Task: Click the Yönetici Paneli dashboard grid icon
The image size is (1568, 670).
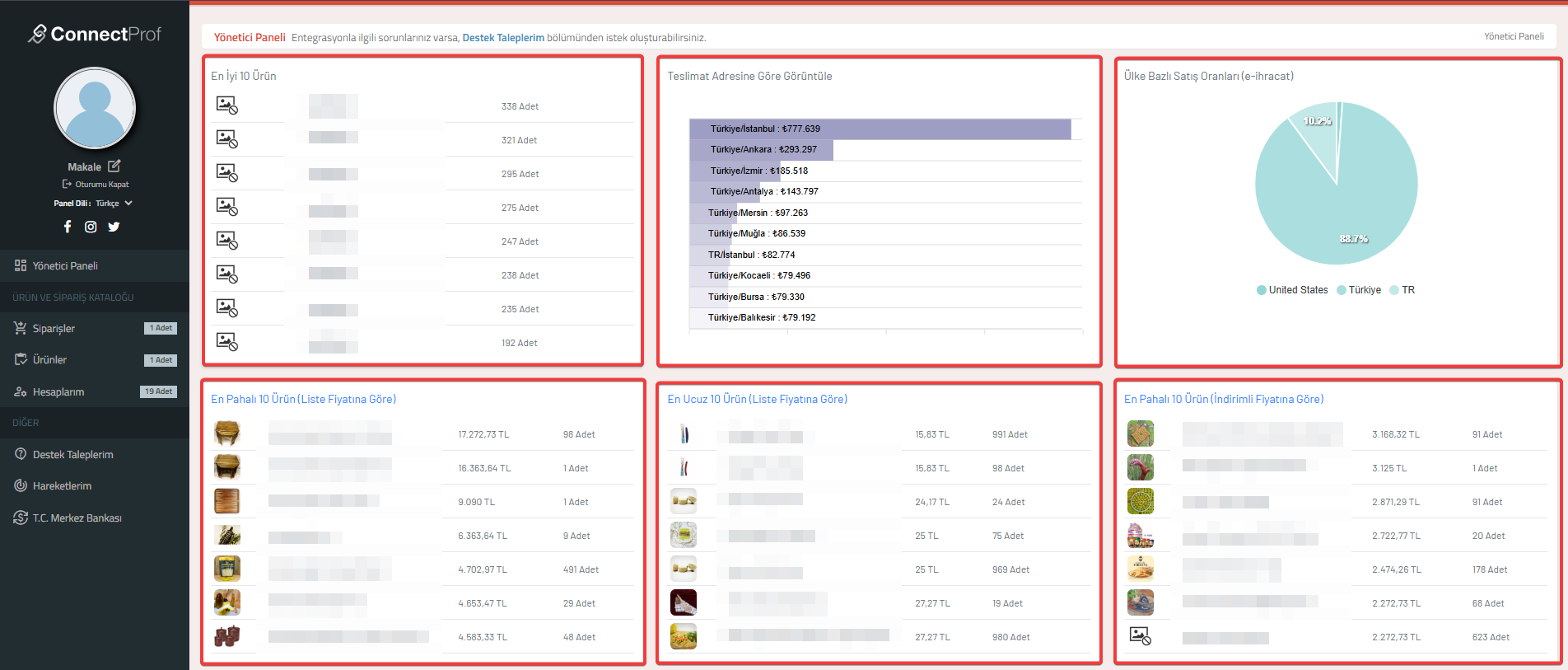Action: (x=21, y=265)
